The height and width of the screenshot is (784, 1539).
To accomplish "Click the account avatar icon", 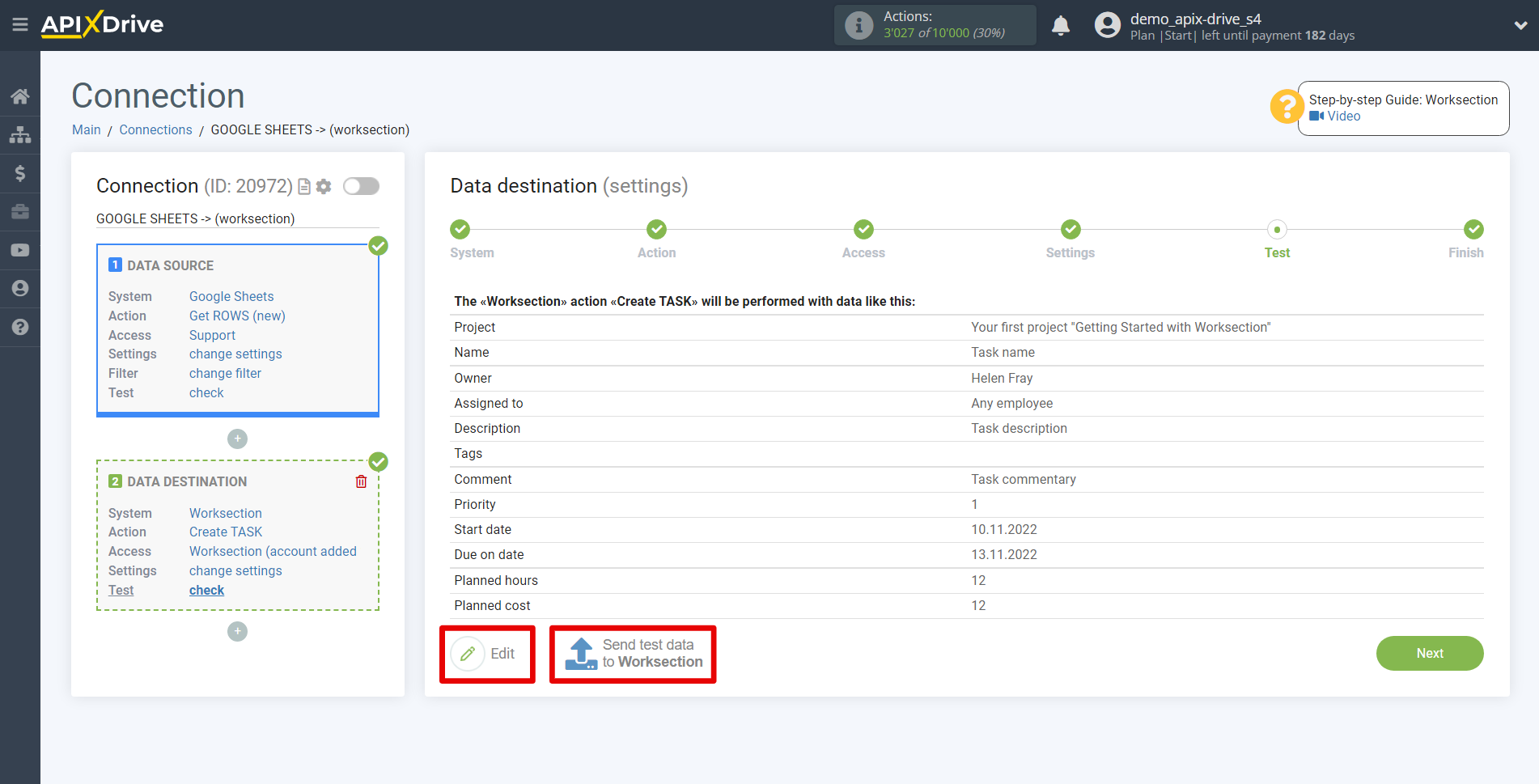I will click(x=1108, y=25).
